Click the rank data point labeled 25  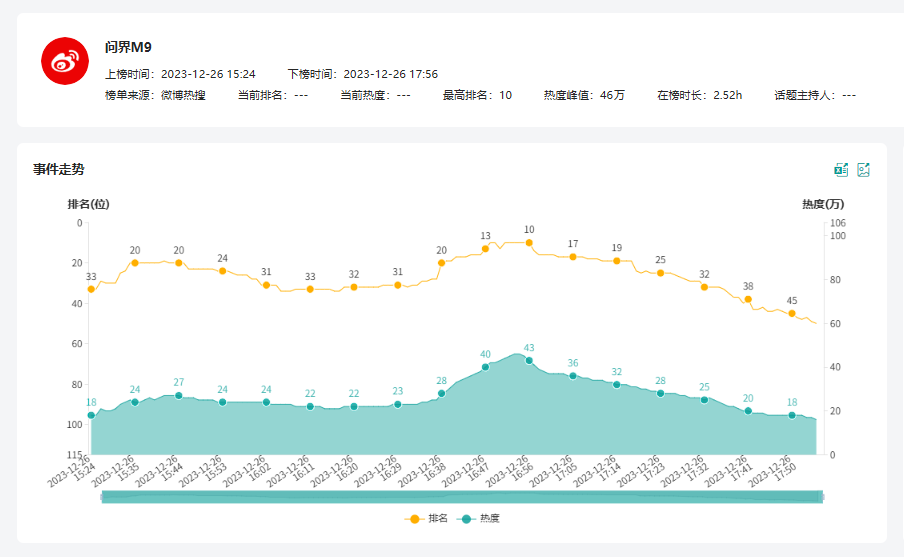click(660, 273)
